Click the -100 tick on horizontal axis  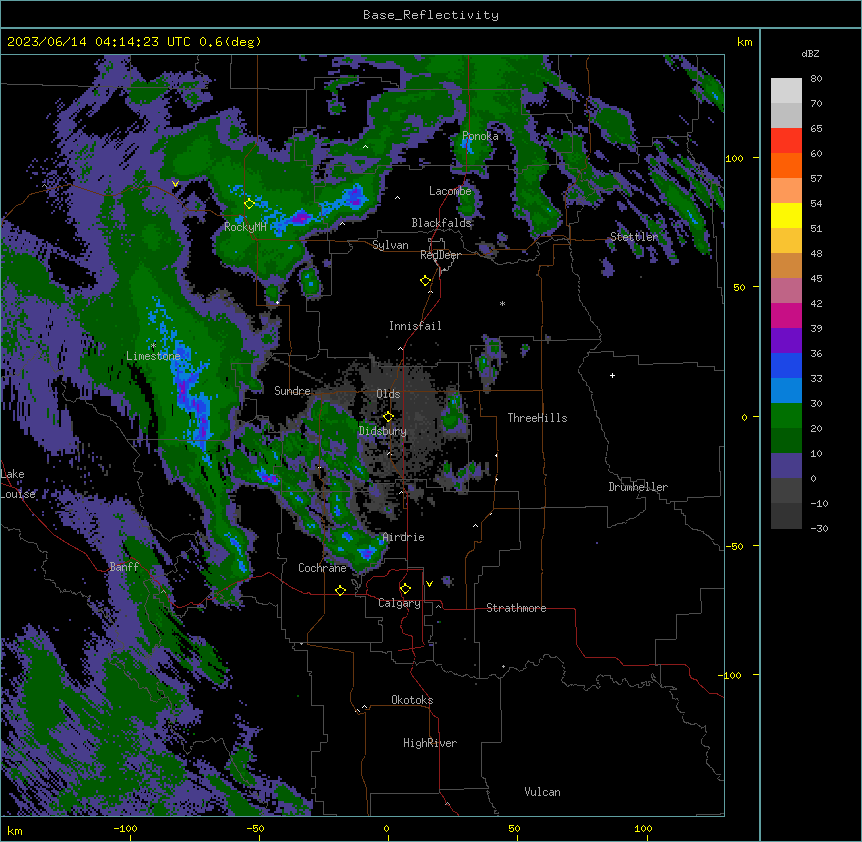(x=125, y=828)
